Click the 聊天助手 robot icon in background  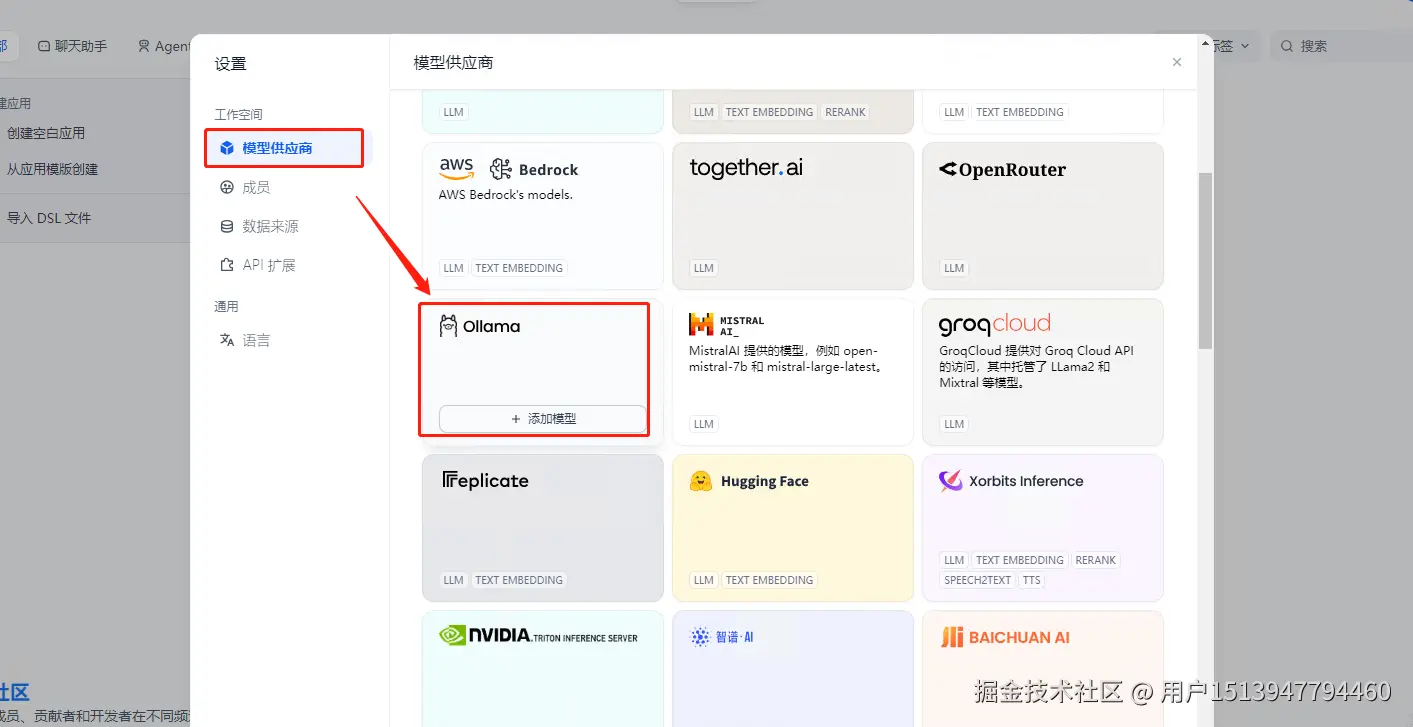click(44, 46)
